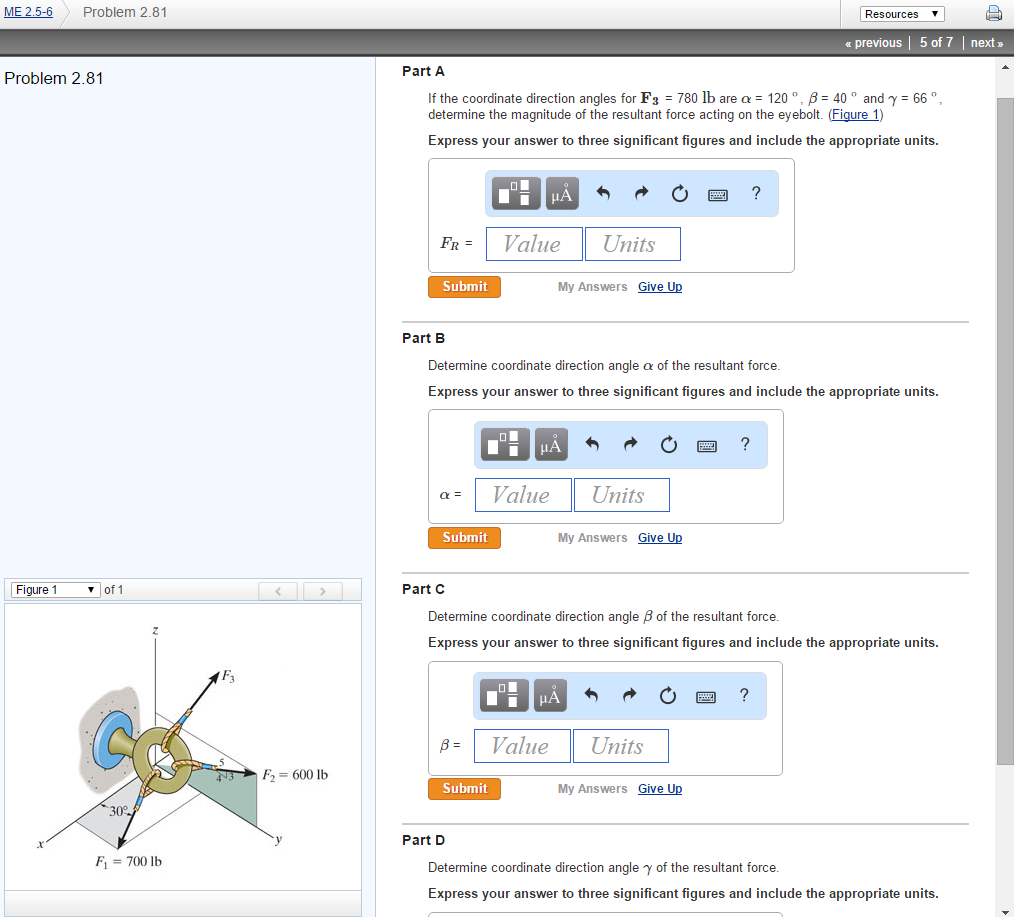The width and height of the screenshot is (1014, 917).
Task: Click the print icon at top right
Action: click(x=993, y=13)
